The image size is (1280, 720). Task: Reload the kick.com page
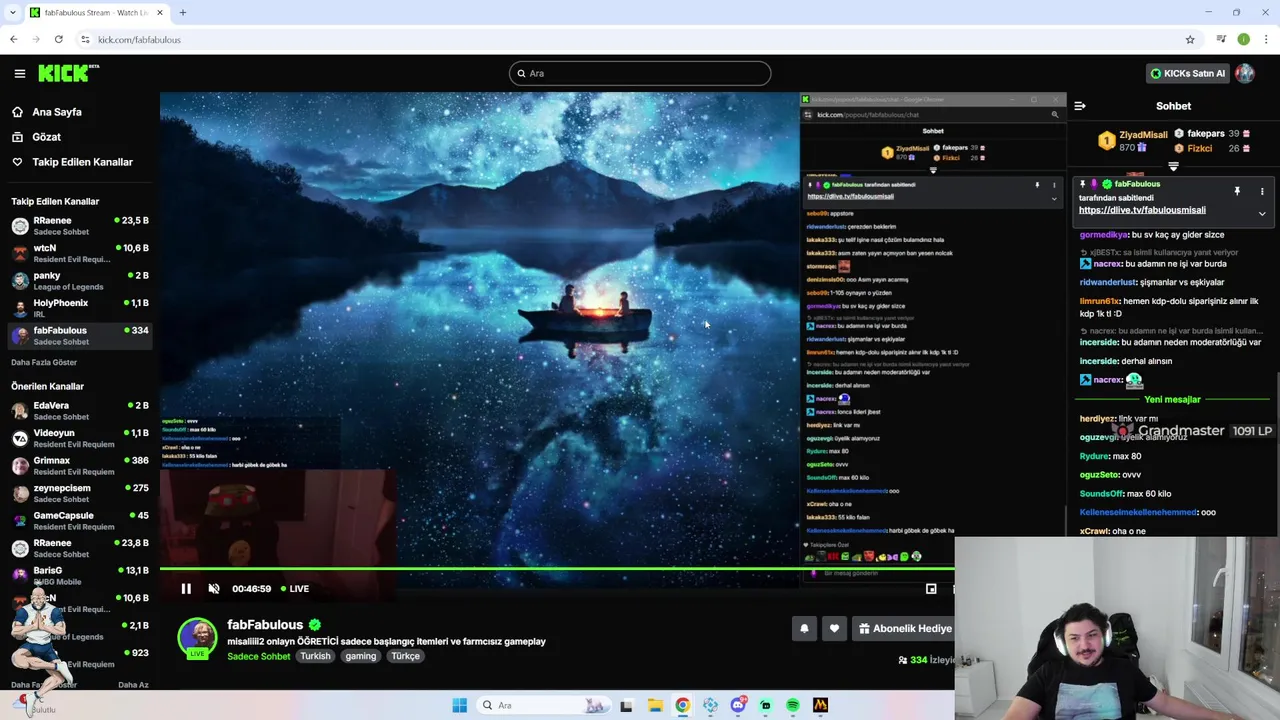point(59,39)
